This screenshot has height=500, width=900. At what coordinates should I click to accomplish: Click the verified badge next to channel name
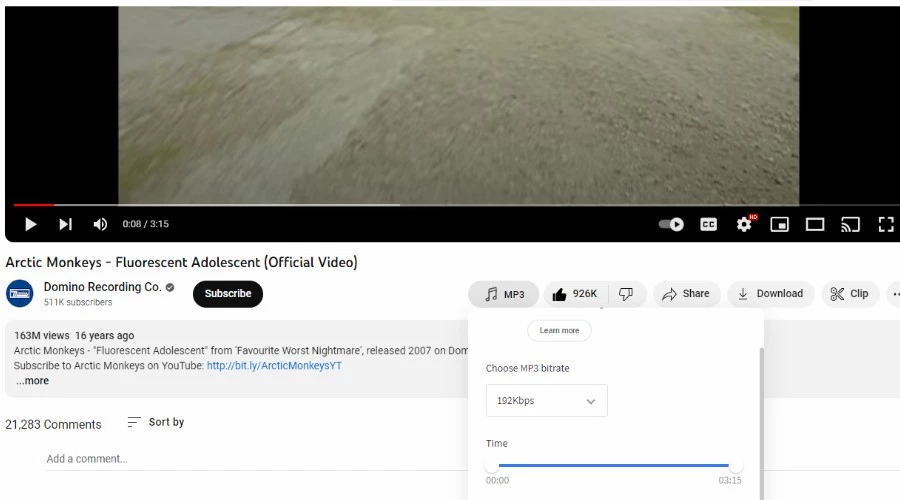[170, 287]
